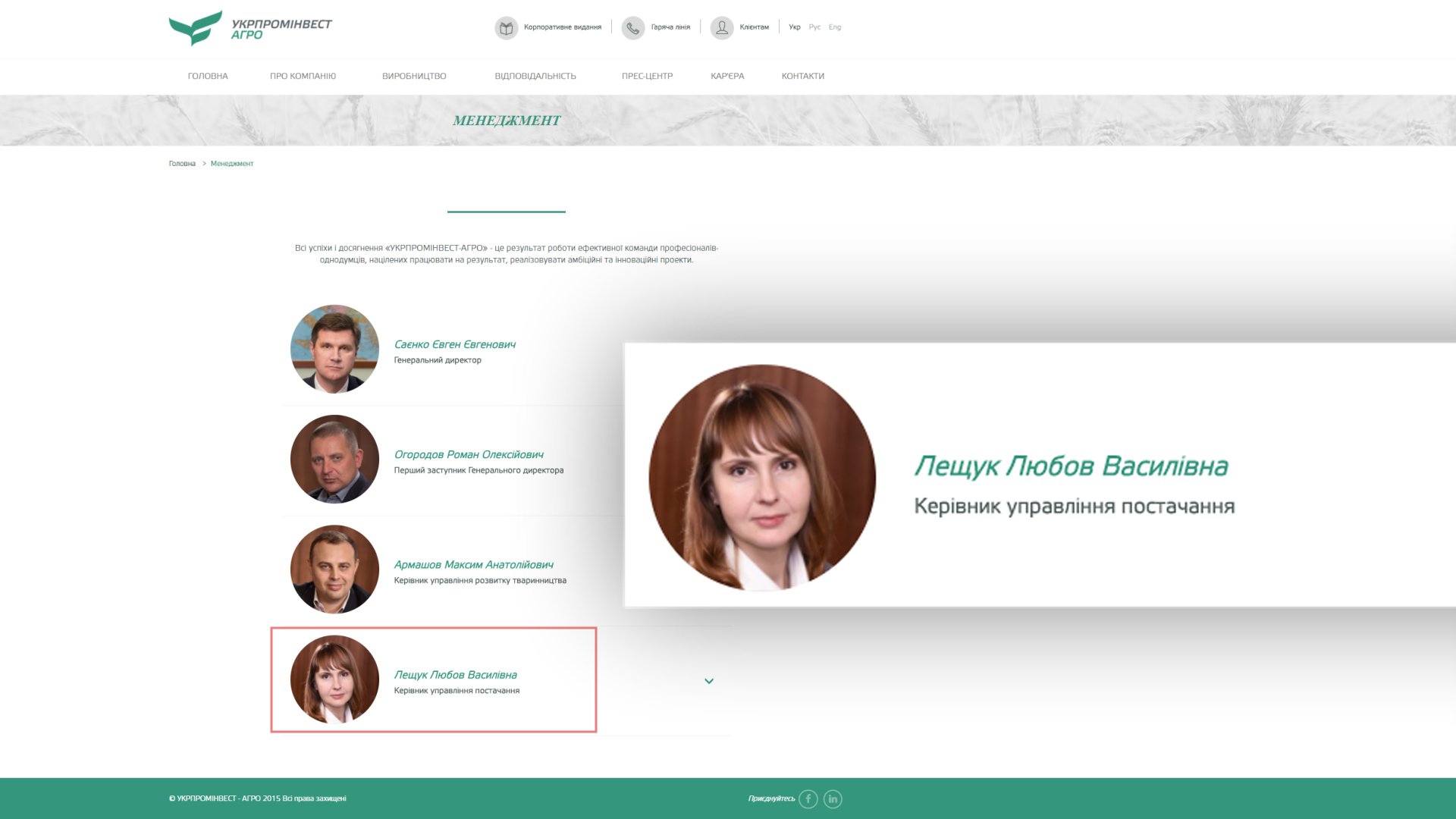1456x819 pixels.
Task: Open the Контакти page
Action: [x=802, y=76]
